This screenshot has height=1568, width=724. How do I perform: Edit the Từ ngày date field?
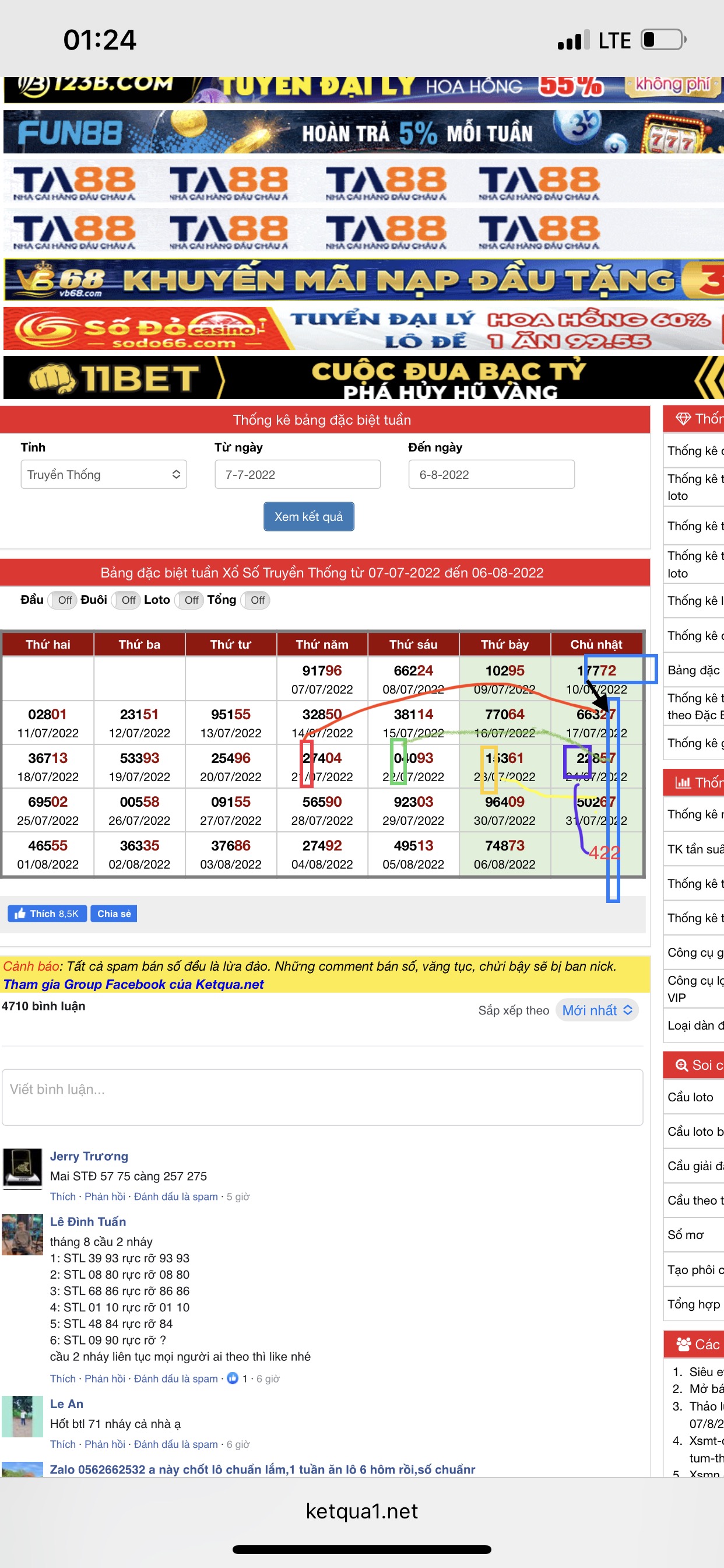tap(297, 474)
